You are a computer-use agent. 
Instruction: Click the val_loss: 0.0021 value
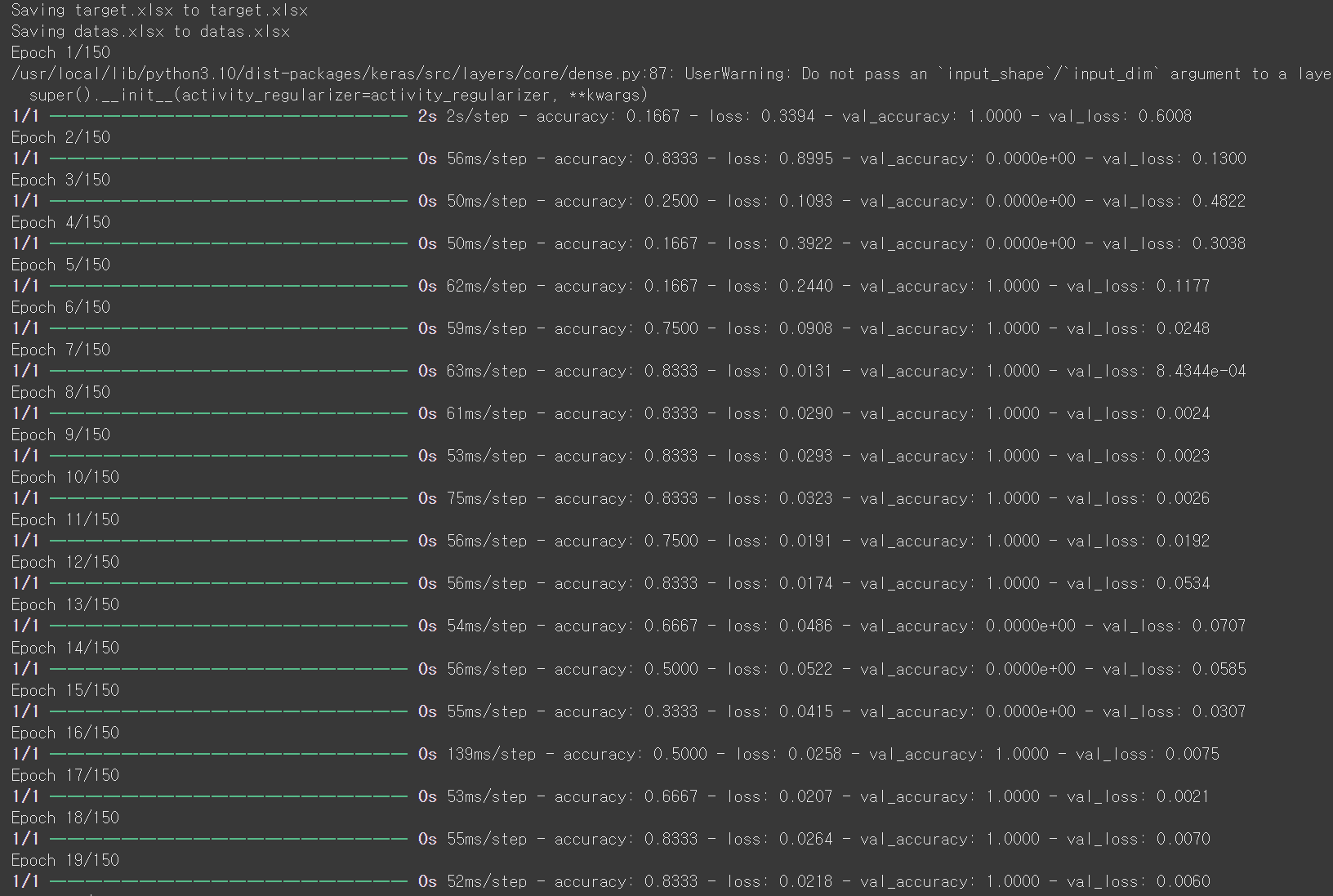[1139, 796]
